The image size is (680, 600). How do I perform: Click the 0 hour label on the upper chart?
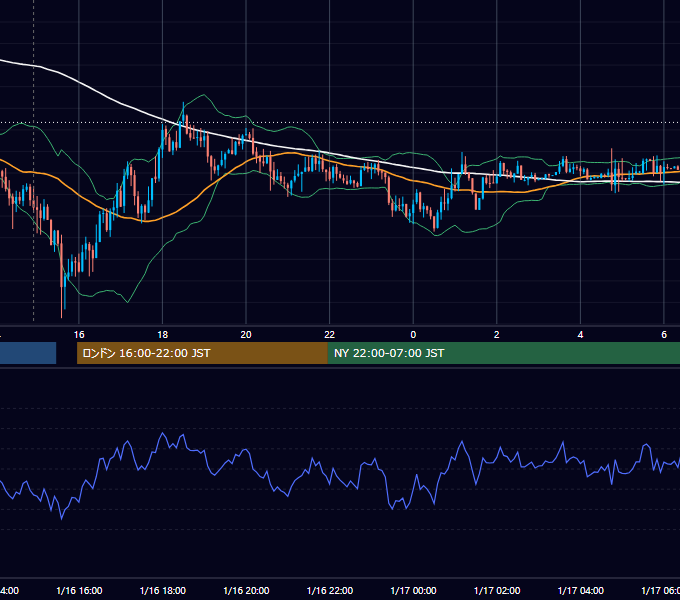[x=413, y=335]
